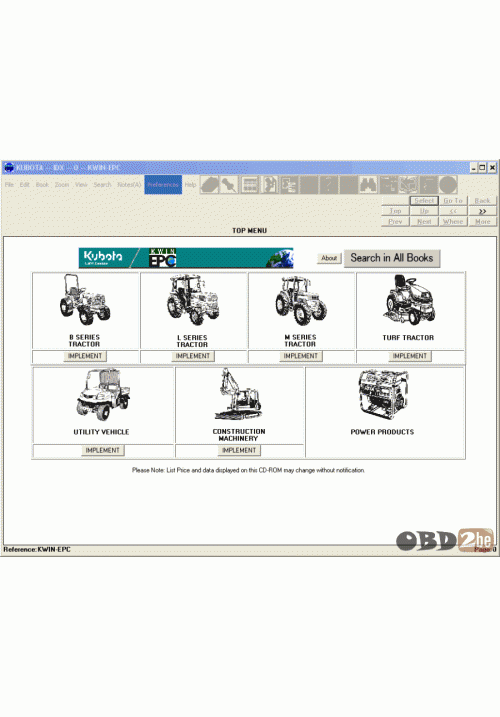Click the question mark toolbar icon
Image resolution: width=500 pixels, height=717 pixels.
click(329, 185)
